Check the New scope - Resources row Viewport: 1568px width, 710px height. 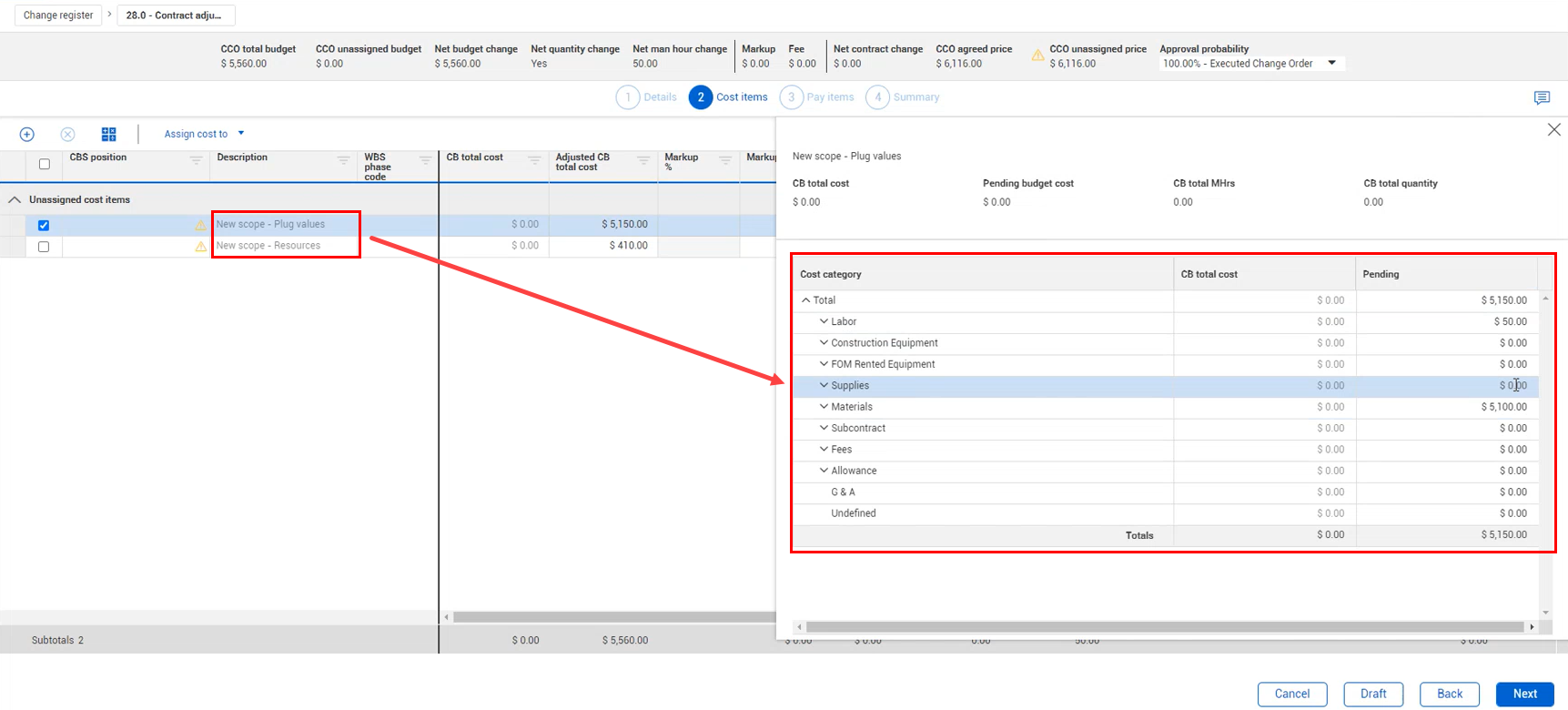pos(44,247)
